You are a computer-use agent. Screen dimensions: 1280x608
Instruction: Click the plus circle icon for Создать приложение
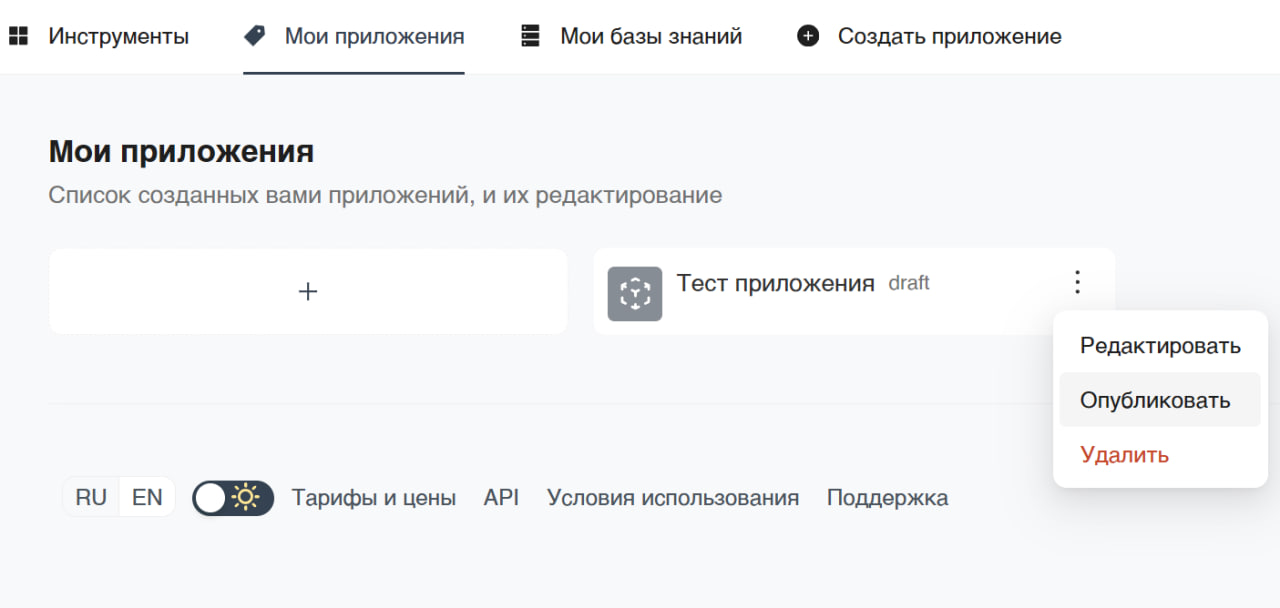click(808, 37)
